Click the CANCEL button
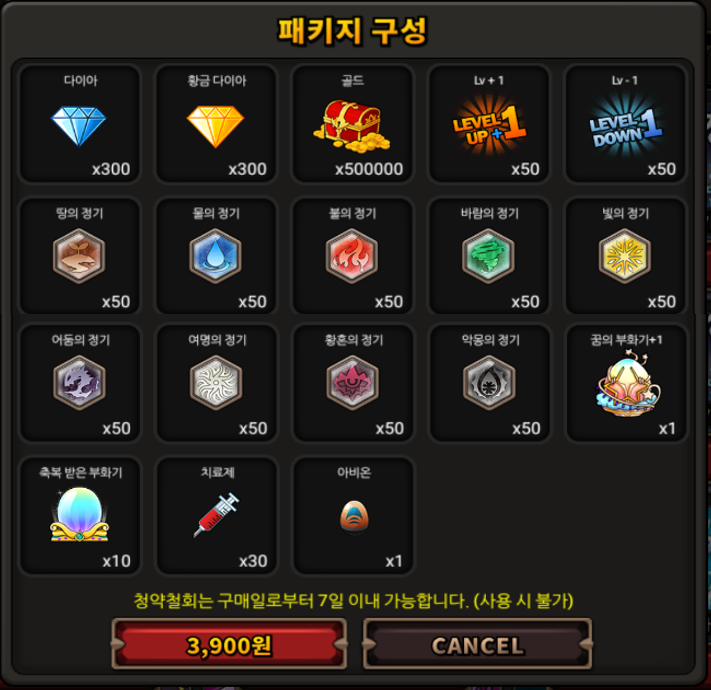The image size is (711, 690). [x=477, y=644]
